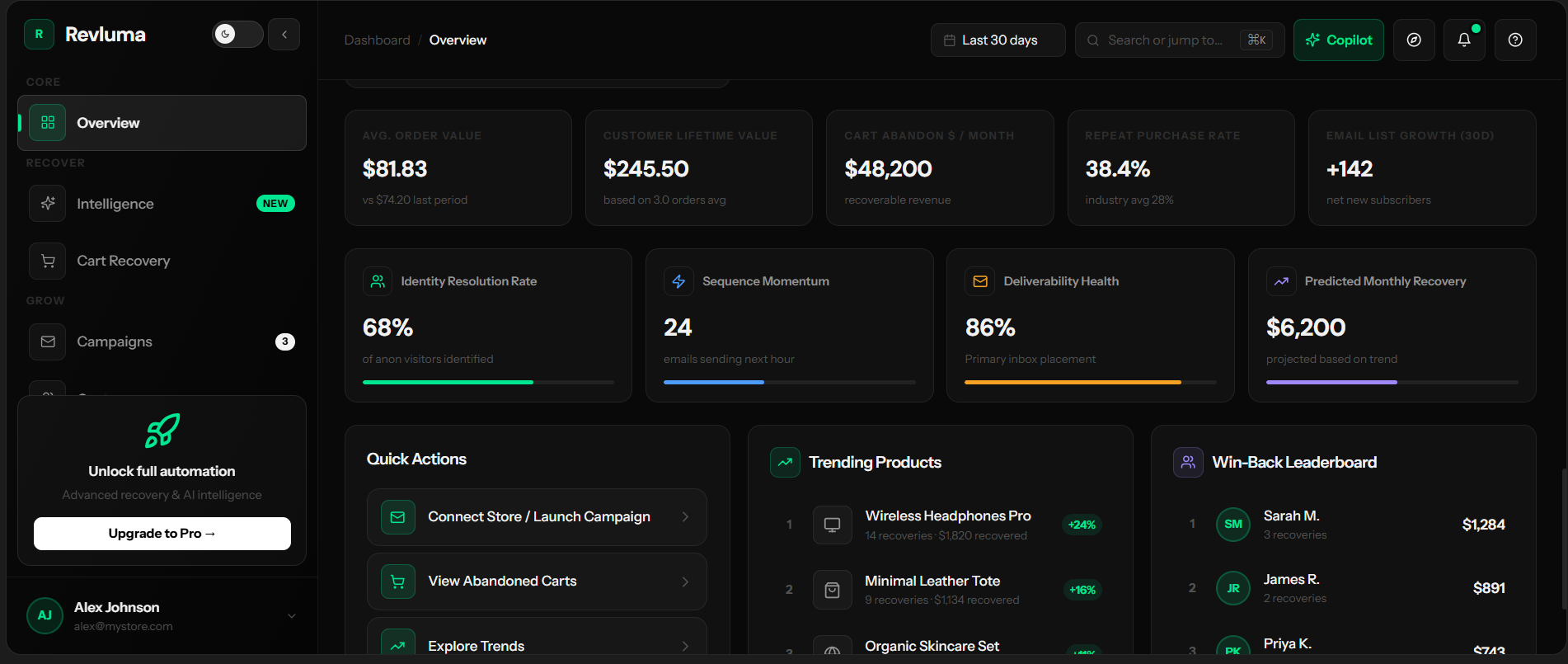Click the Minimal Leather Tote bag icon
Viewport: 1568px width, 664px height.
point(832,590)
